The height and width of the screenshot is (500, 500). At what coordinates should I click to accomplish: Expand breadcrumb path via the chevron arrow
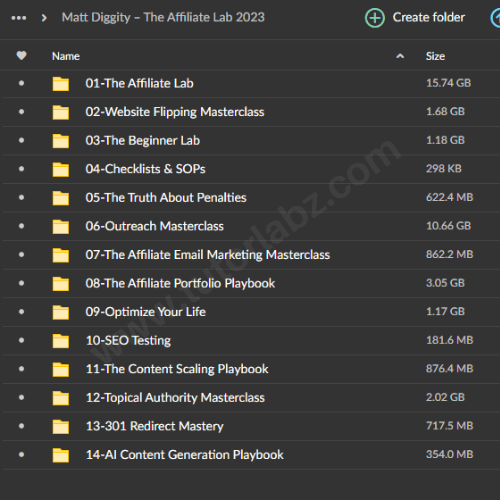tap(44, 18)
